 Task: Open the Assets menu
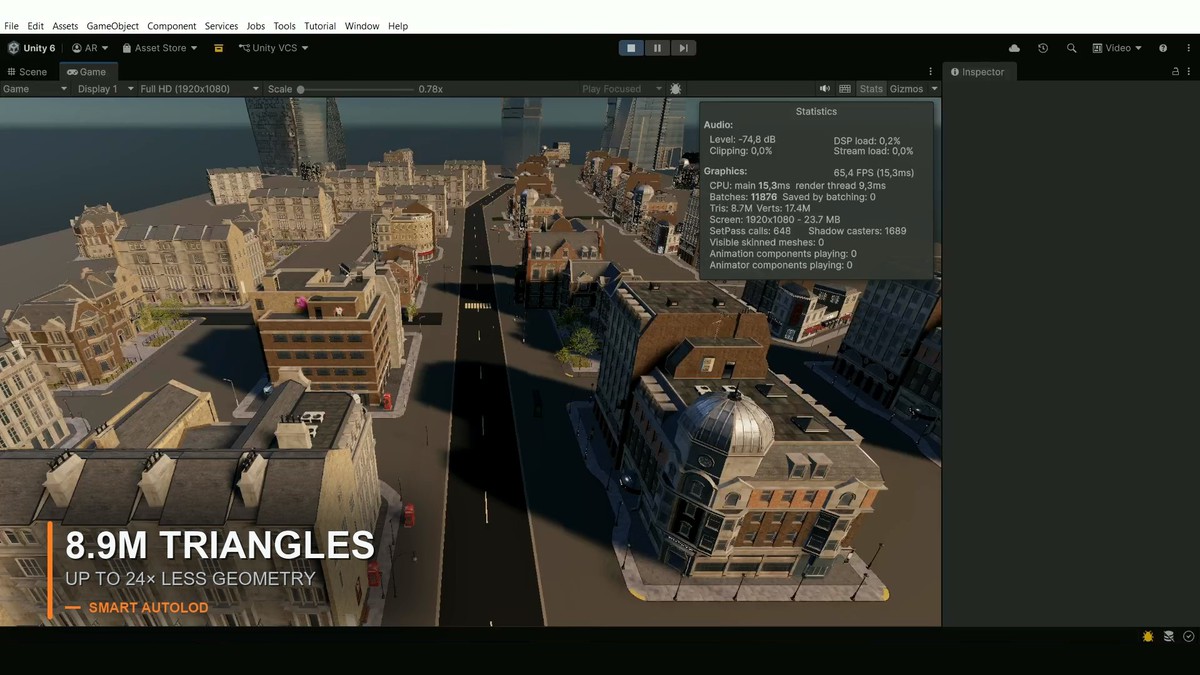[x=65, y=26]
